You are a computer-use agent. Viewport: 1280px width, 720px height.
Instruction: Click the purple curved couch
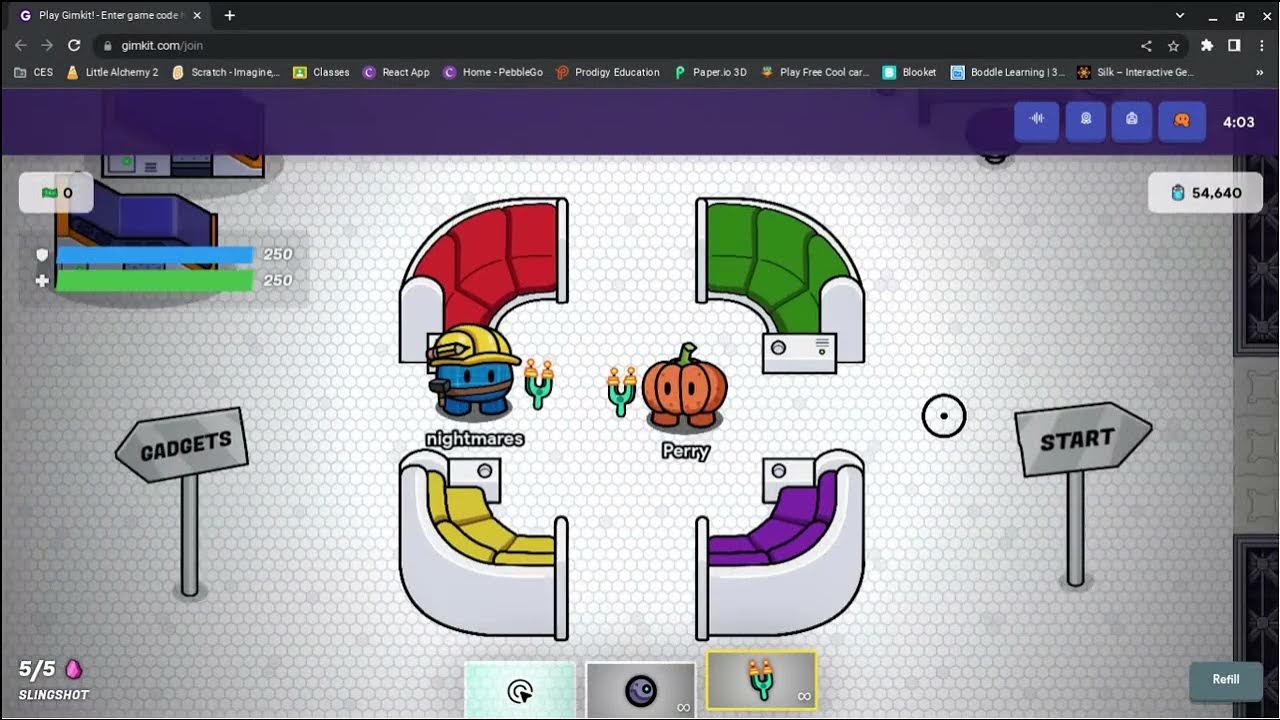tap(781, 545)
